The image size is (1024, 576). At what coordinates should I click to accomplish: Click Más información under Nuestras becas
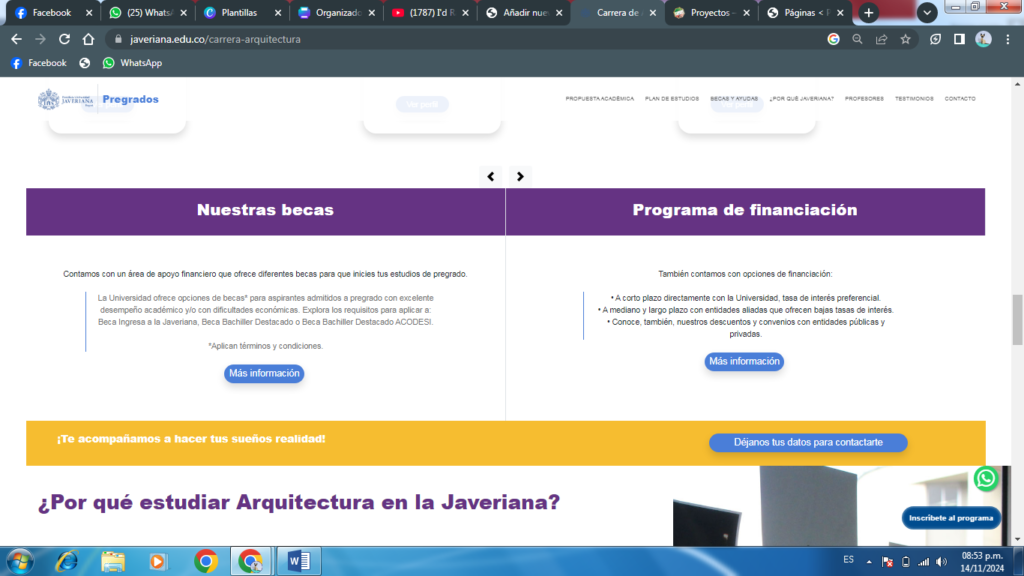263,373
